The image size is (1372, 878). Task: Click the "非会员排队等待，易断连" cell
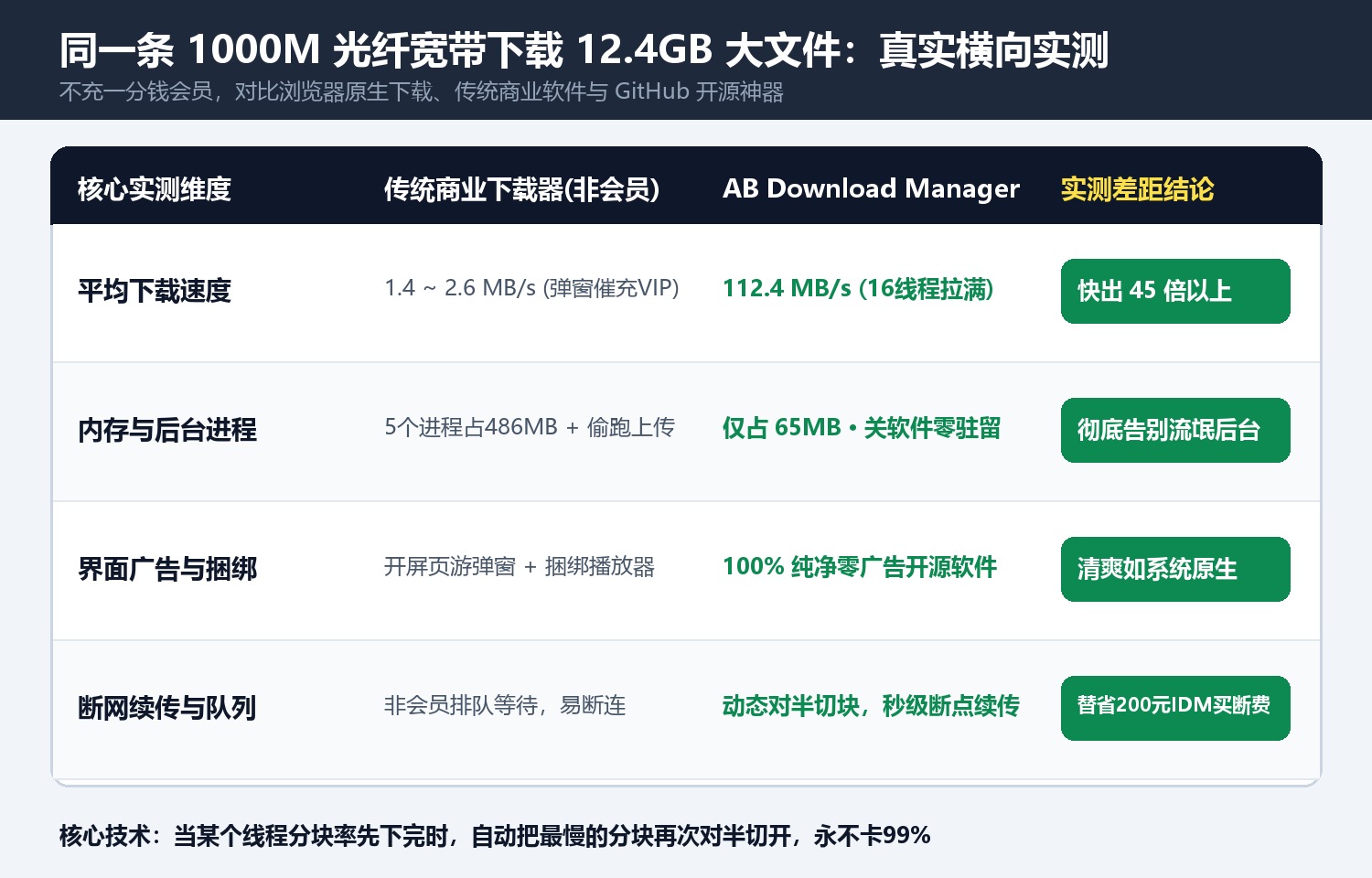click(x=506, y=706)
